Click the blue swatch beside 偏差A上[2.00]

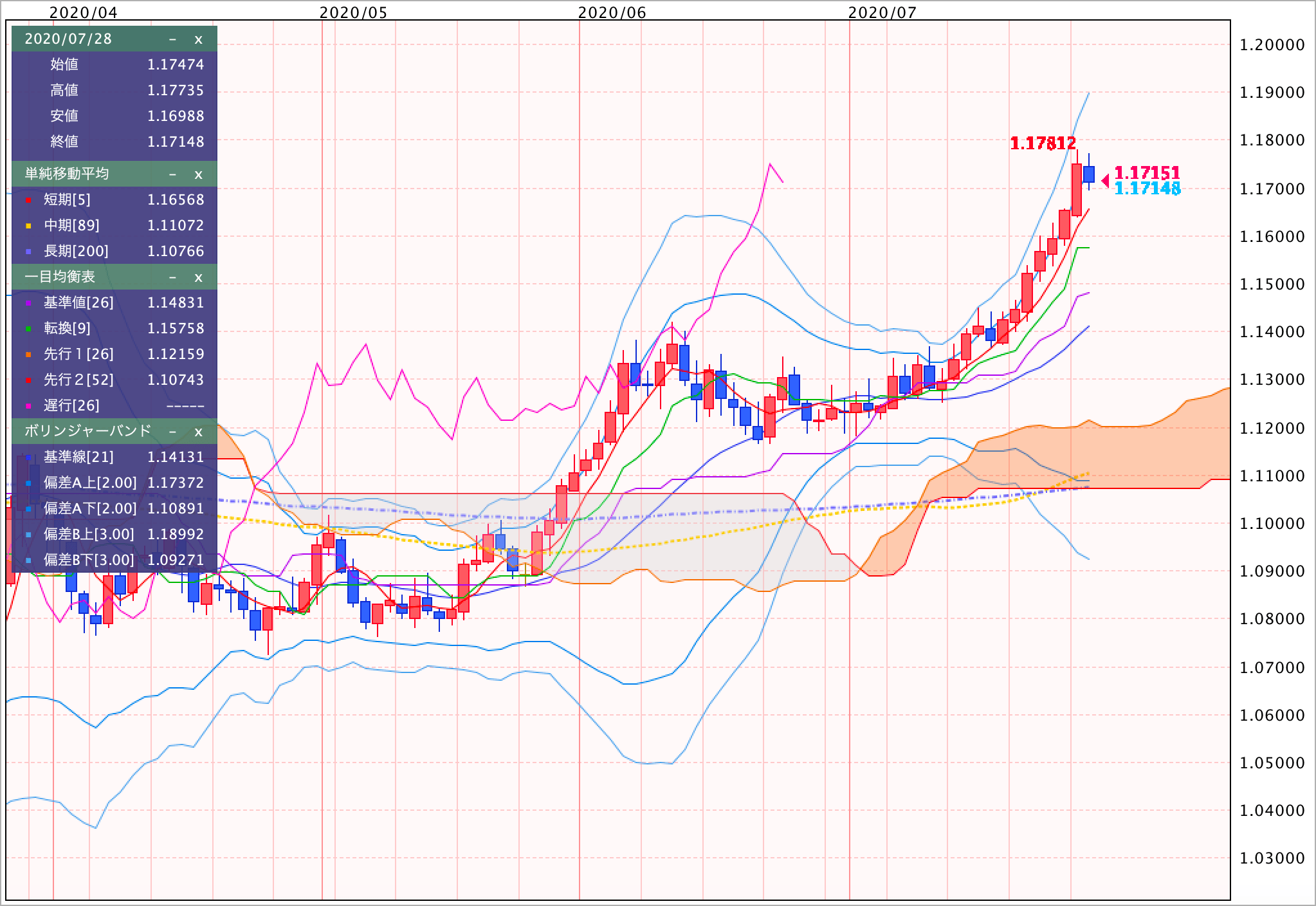[28, 484]
